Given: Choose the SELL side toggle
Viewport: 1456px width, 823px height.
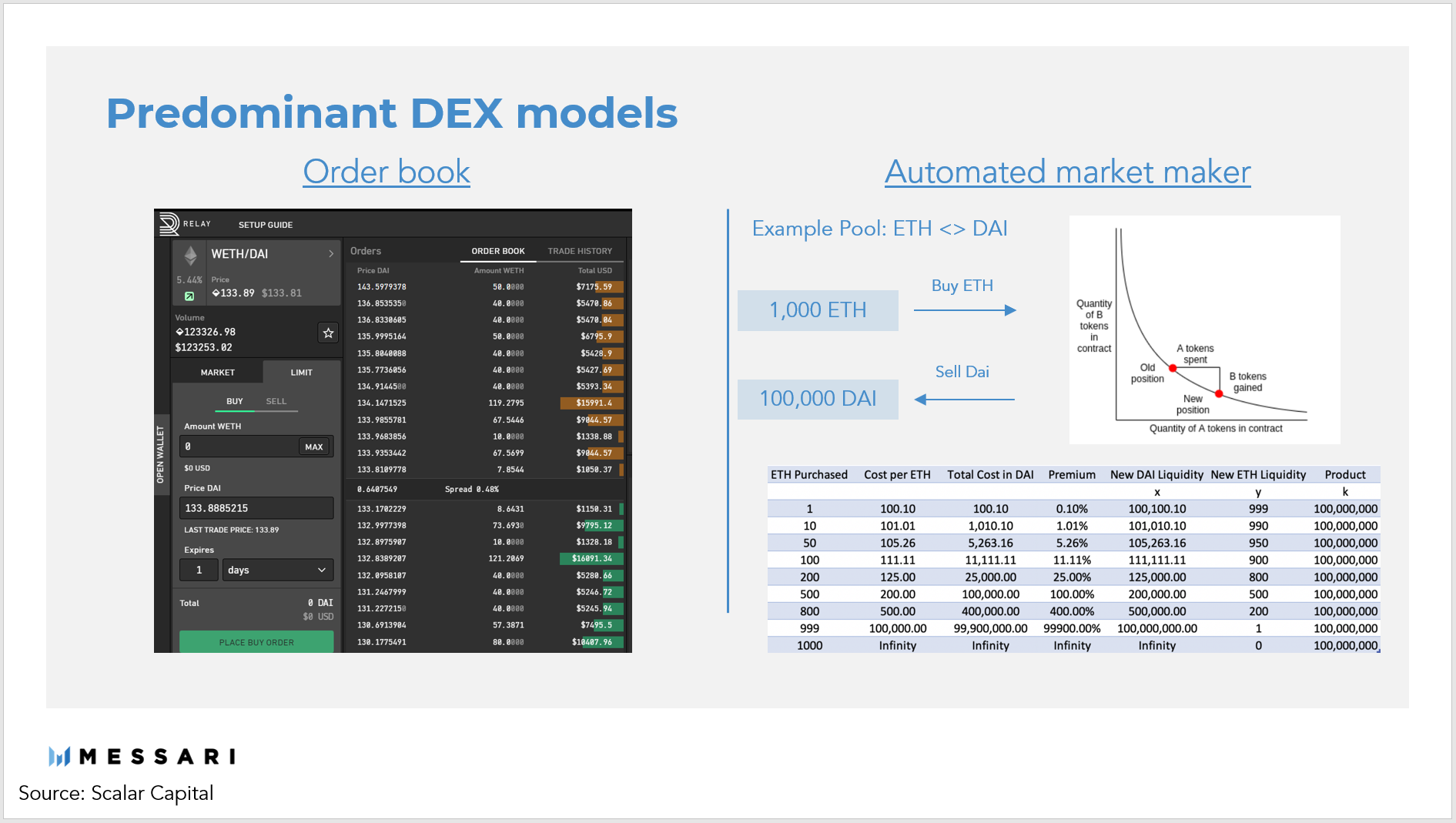Looking at the screenshot, I should point(276,401).
